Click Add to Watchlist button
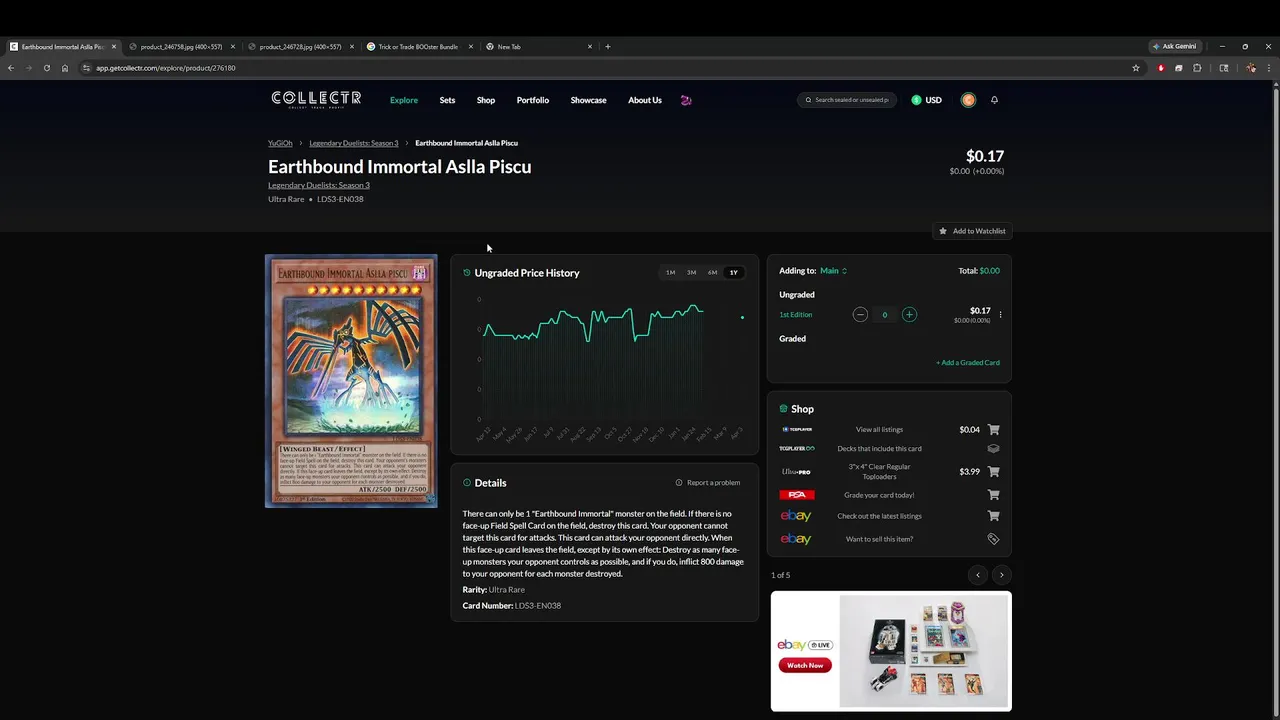Viewport: 1280px width, 720px height. pos(972,231)
